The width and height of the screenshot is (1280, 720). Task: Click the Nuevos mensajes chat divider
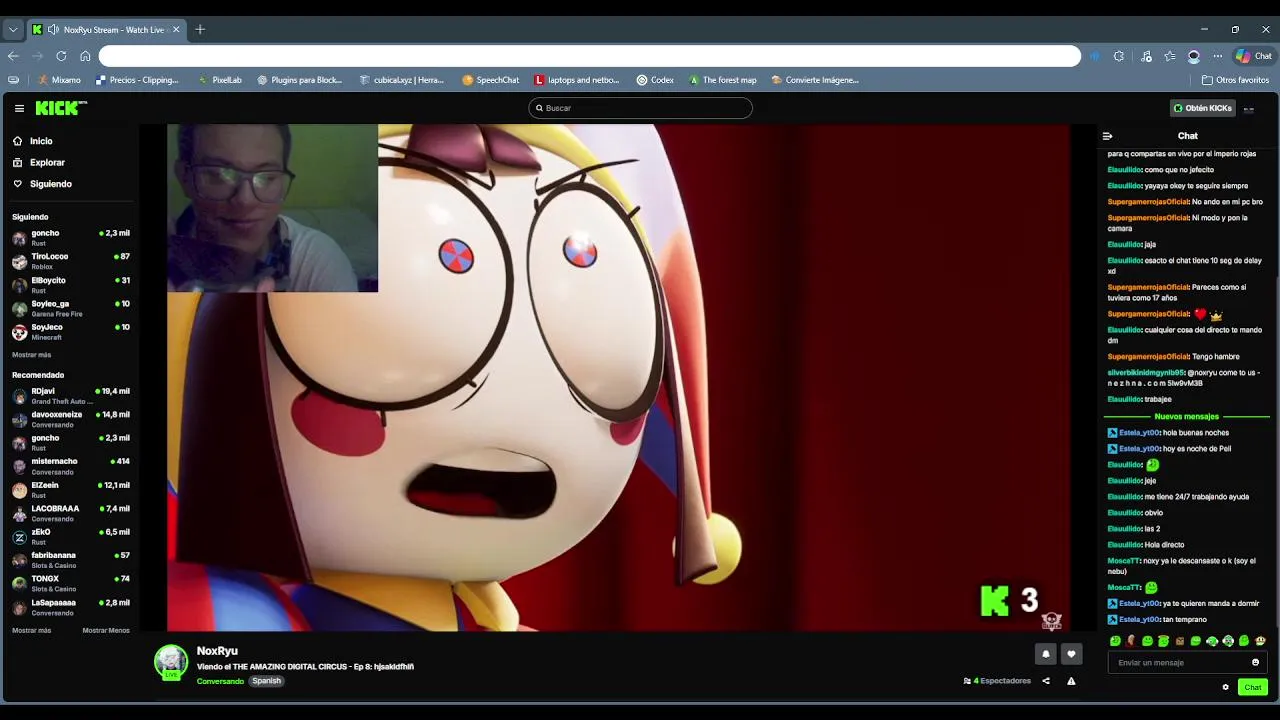point(1187,416)
